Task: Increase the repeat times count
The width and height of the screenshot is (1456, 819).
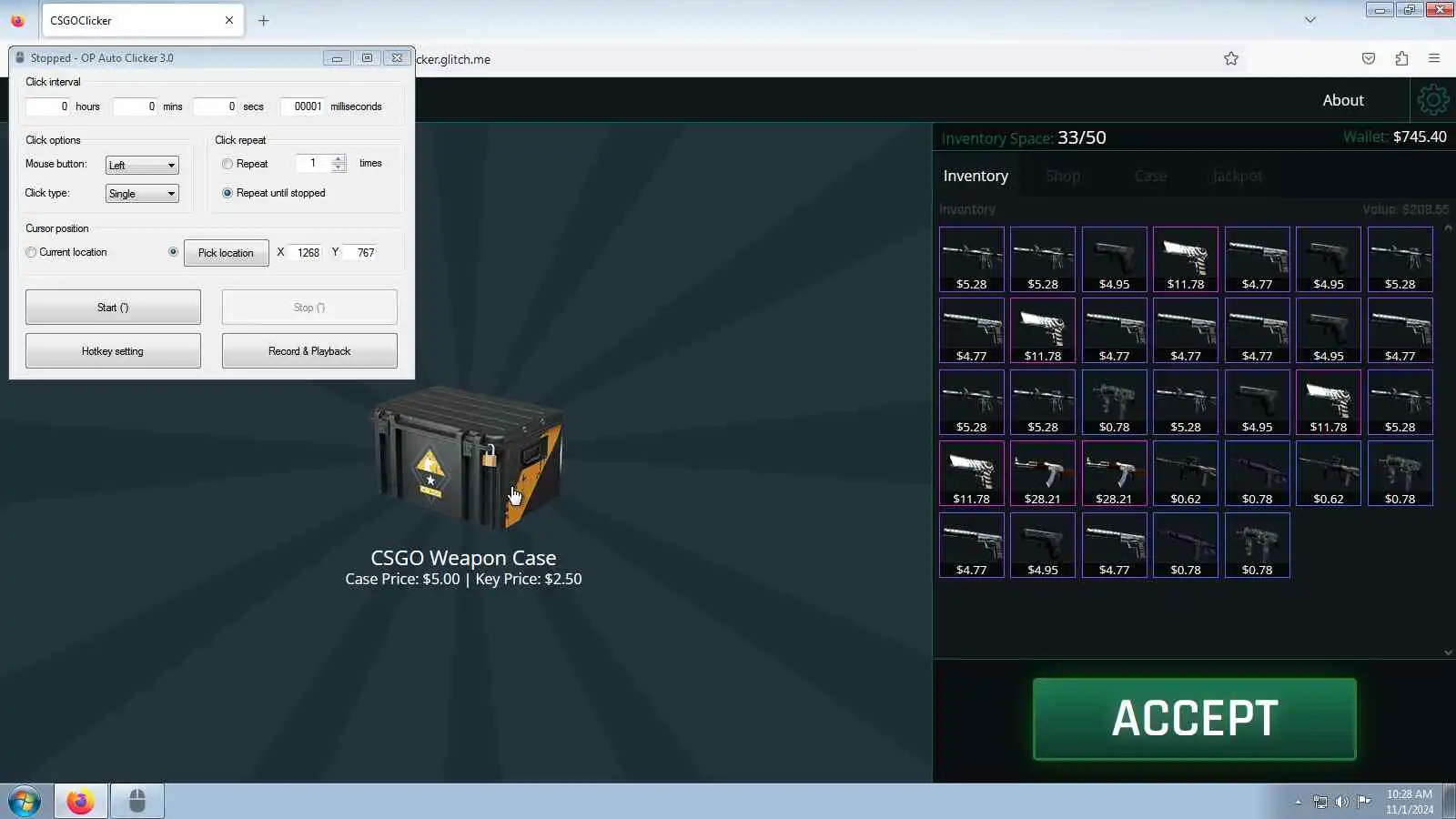Action: [x=339, y=159]
